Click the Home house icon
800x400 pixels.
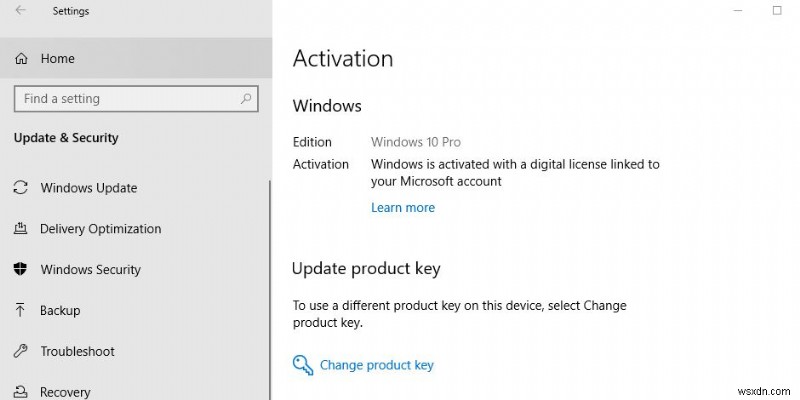click(x=21, y=59)
